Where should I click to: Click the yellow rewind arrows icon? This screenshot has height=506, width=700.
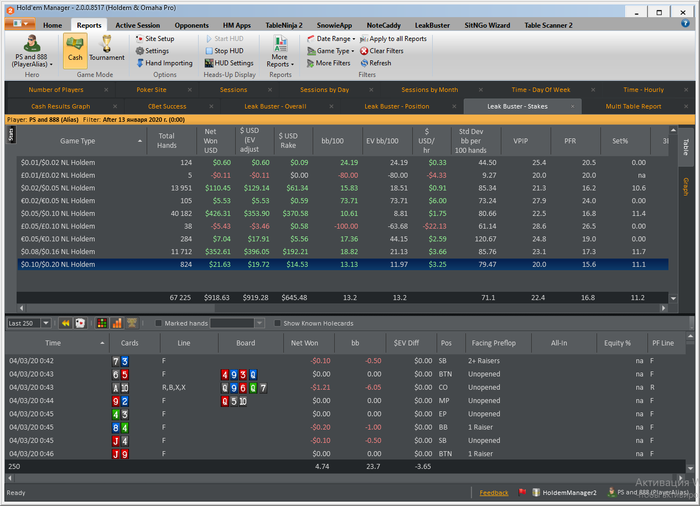click(66, 323)
